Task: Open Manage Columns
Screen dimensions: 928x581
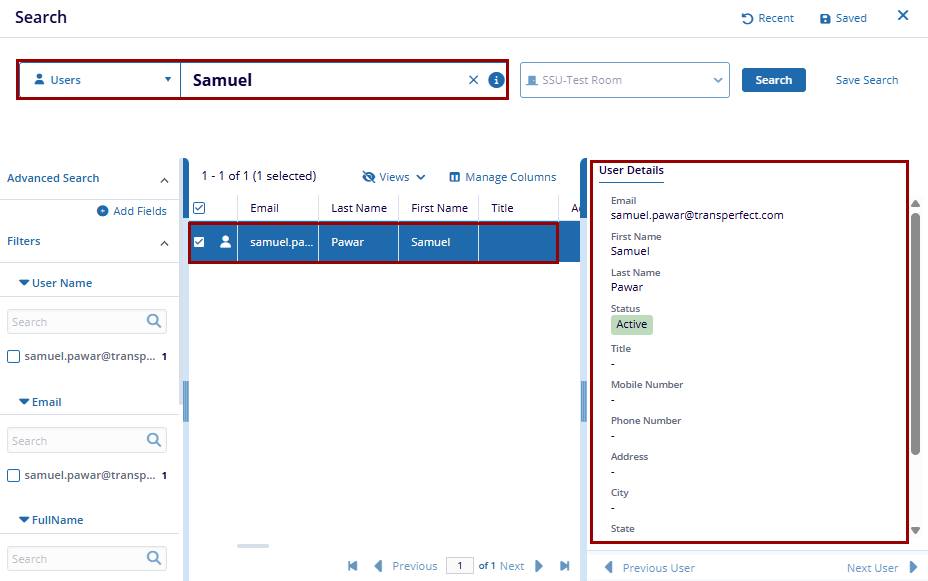Action: point(502,177)
